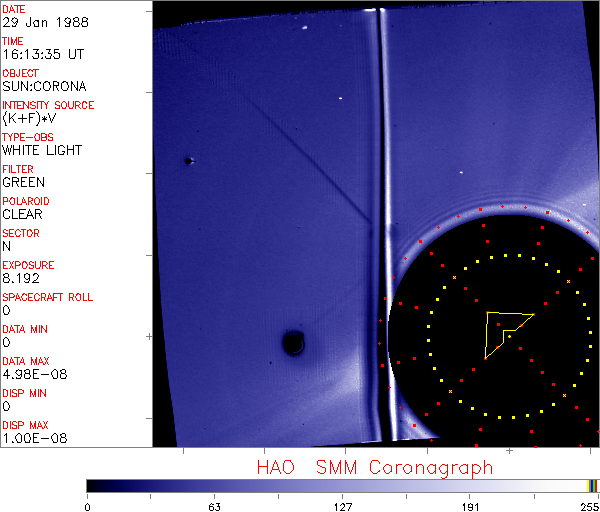Click the HAO SMM Coronagraph title

(x=375, y=468)
